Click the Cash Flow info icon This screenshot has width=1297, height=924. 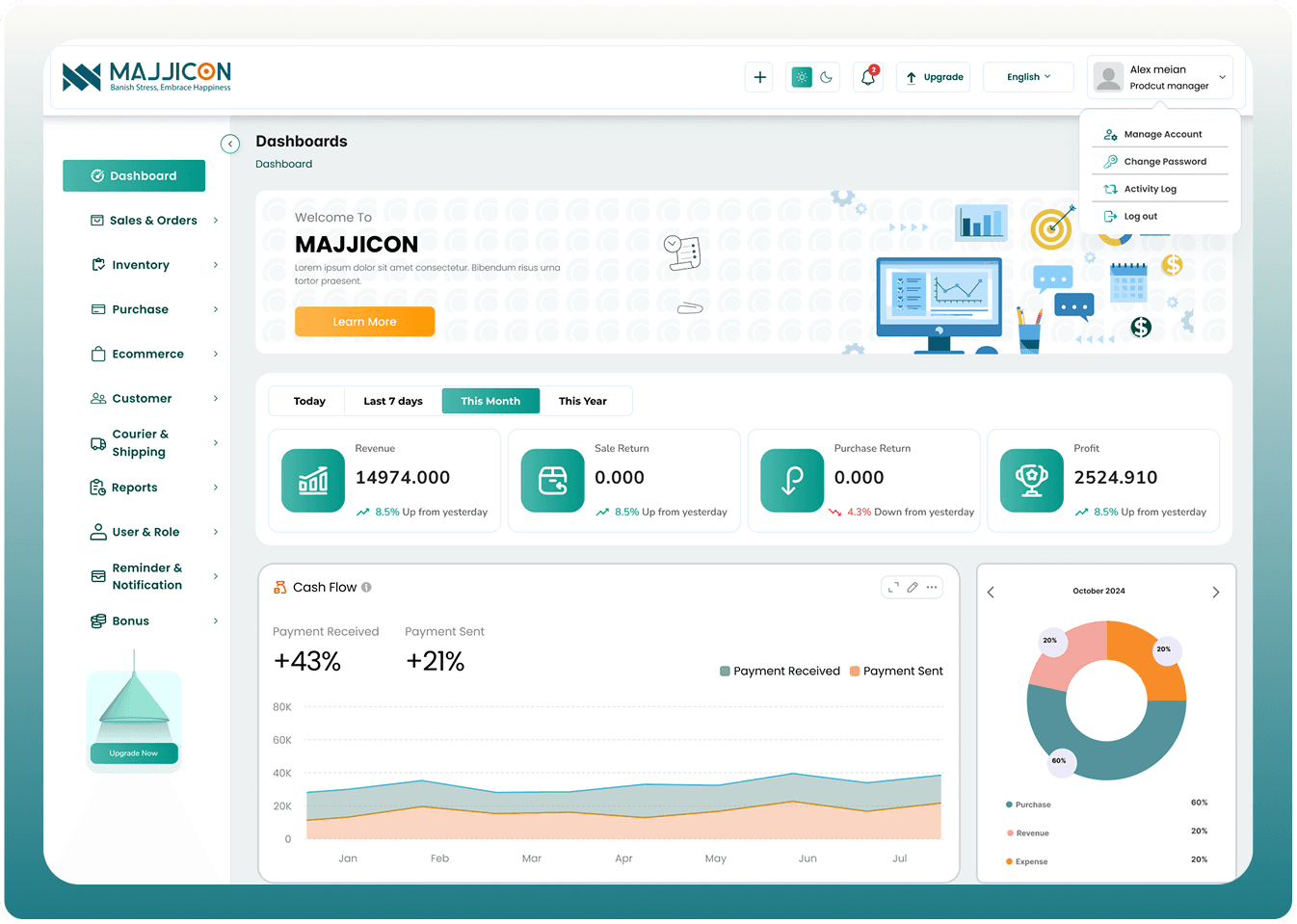click(x=366, y=588)
